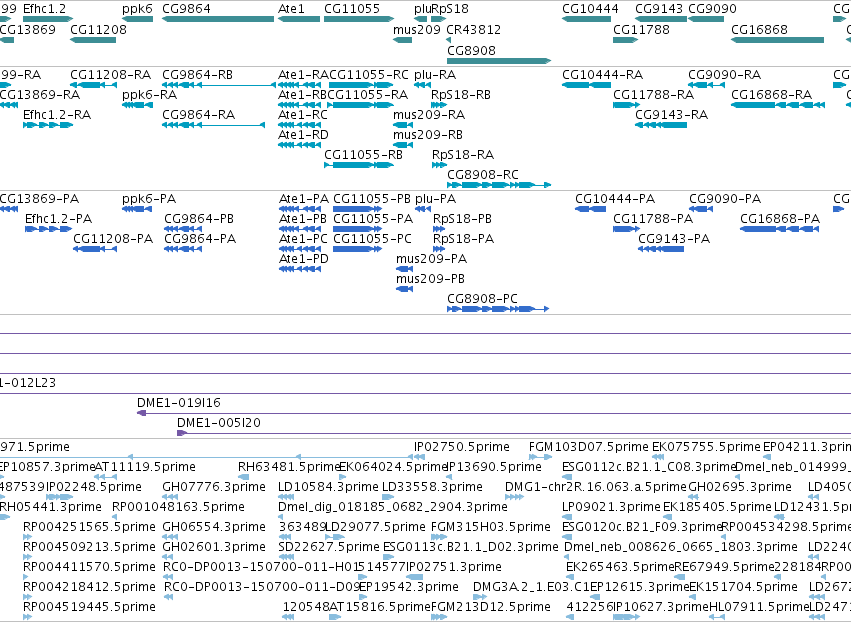Select the CG9143-RA transcript label
851x622 pixels.
(x=672, y=115)
